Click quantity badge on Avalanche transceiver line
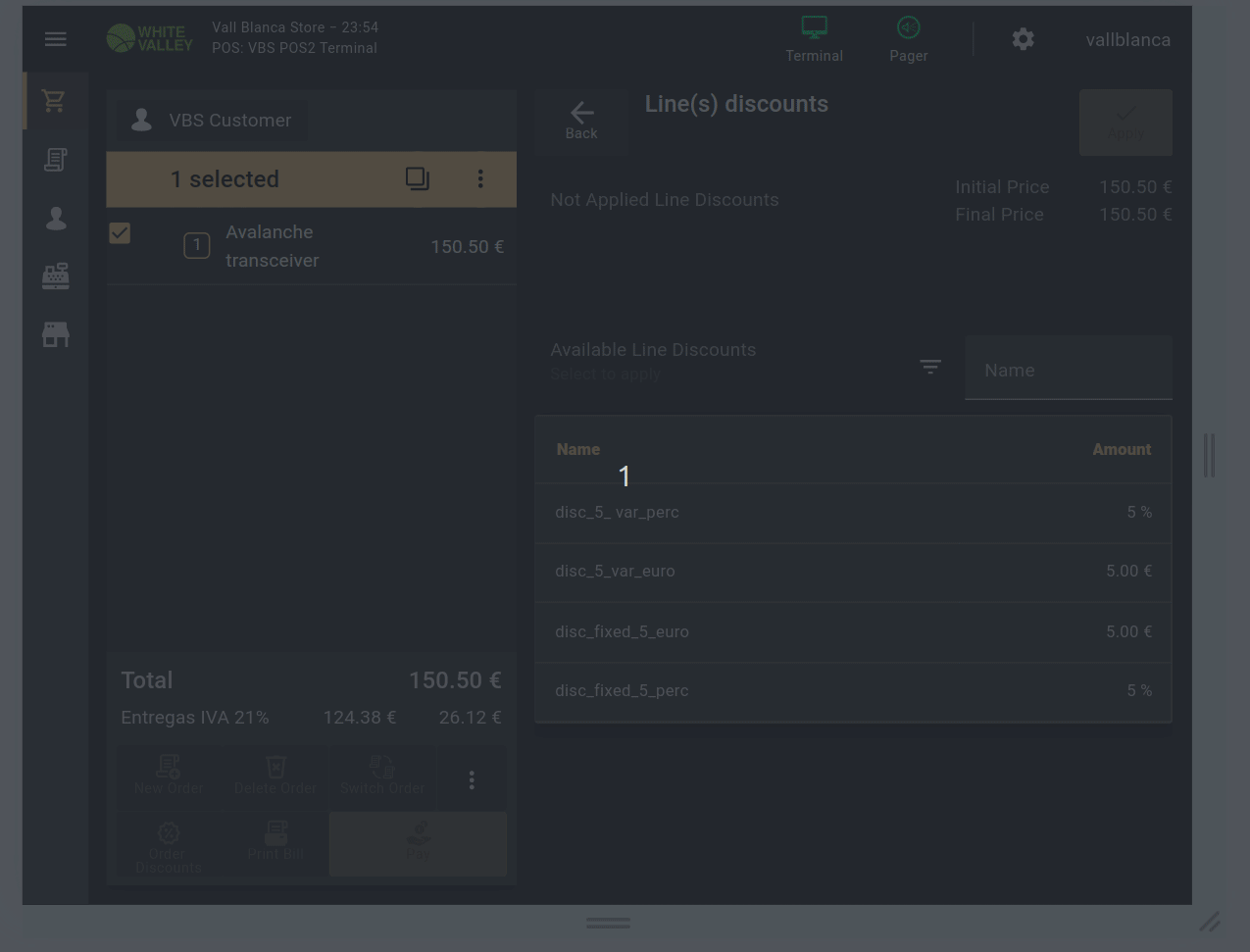Viewport: 1250px width, 952px height. pos(196,245)
